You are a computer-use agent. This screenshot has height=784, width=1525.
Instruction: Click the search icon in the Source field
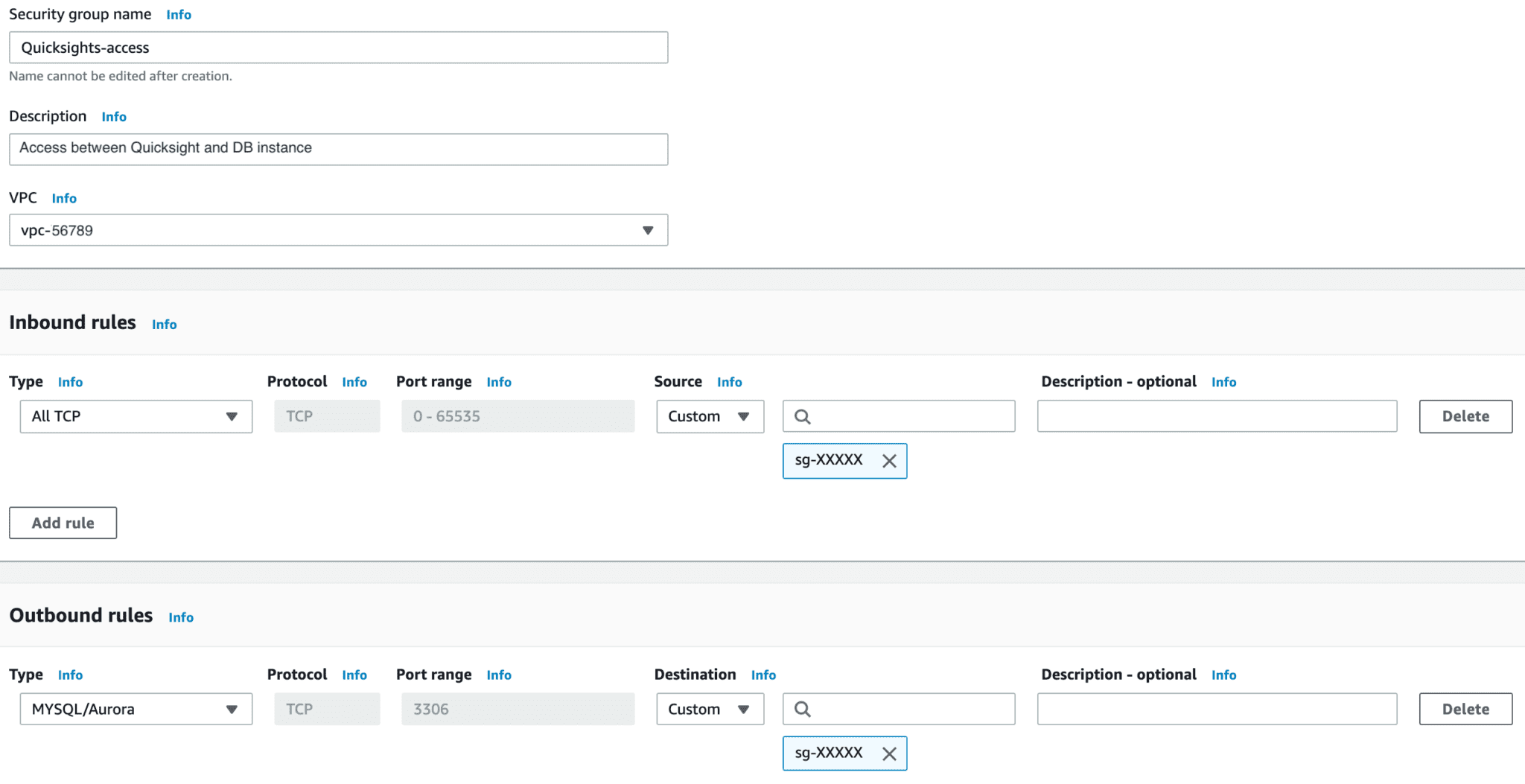point(802,416)
